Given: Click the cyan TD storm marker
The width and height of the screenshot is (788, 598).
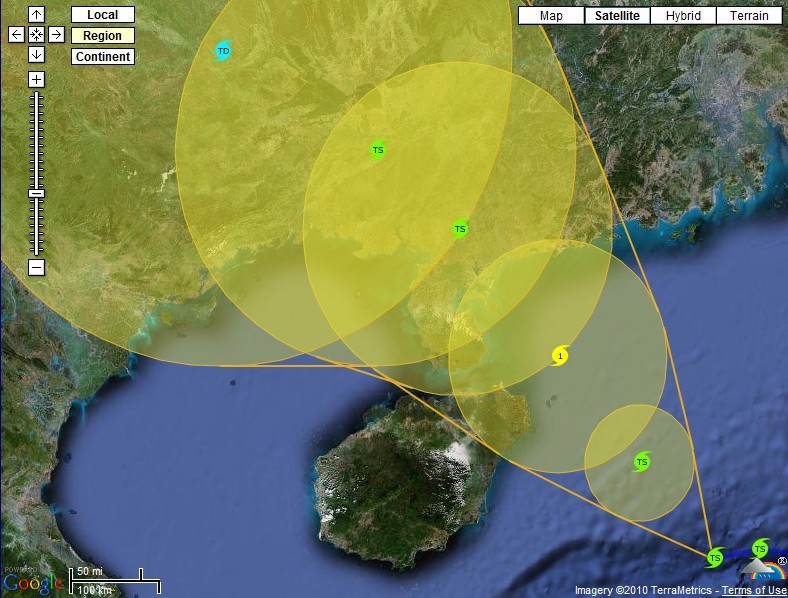Looking at the screenshot, I should pyautogui.click(x=223, y=51).
